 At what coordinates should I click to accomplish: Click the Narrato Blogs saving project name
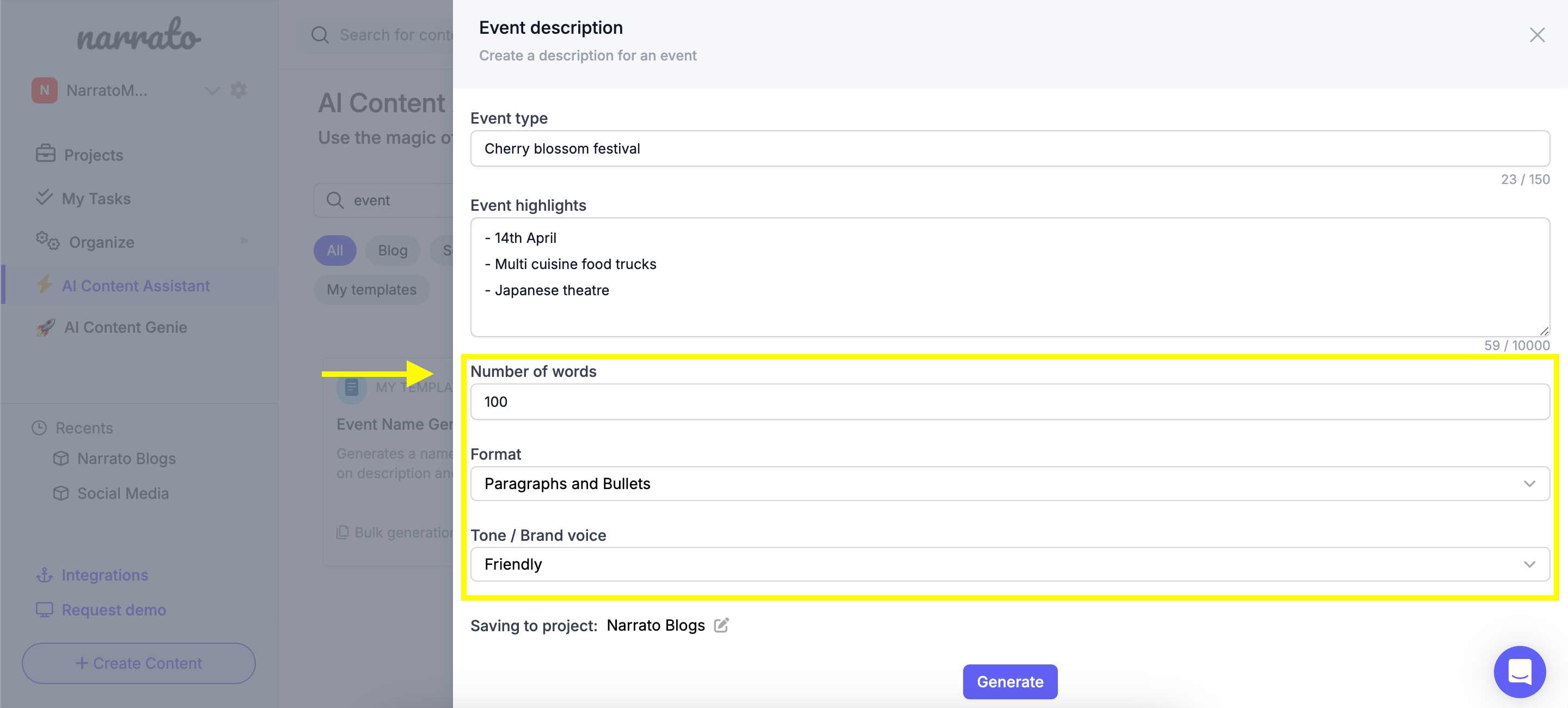[x=656, y=625]
